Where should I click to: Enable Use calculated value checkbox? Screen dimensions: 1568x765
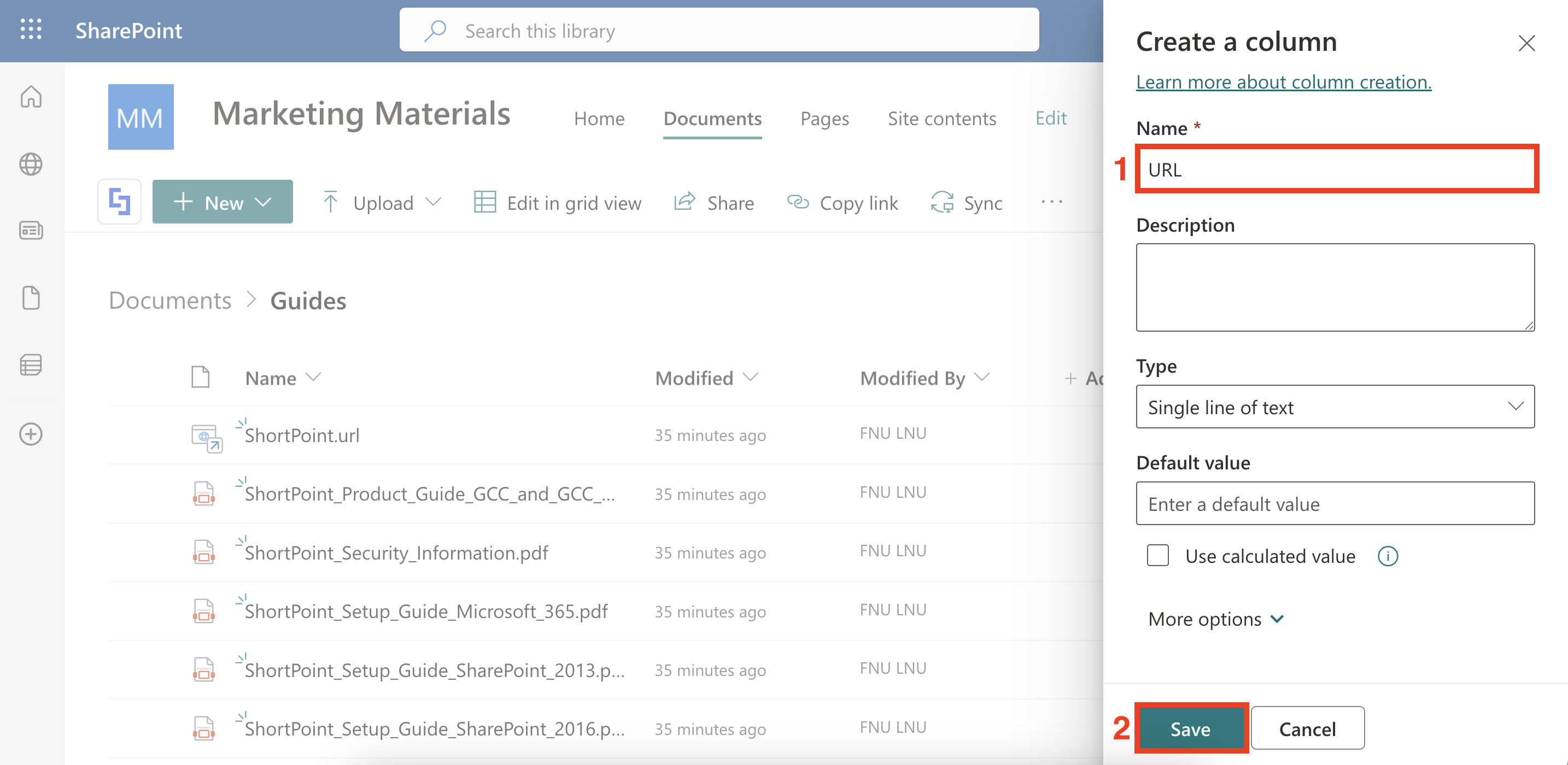[x=1157, y=556]
